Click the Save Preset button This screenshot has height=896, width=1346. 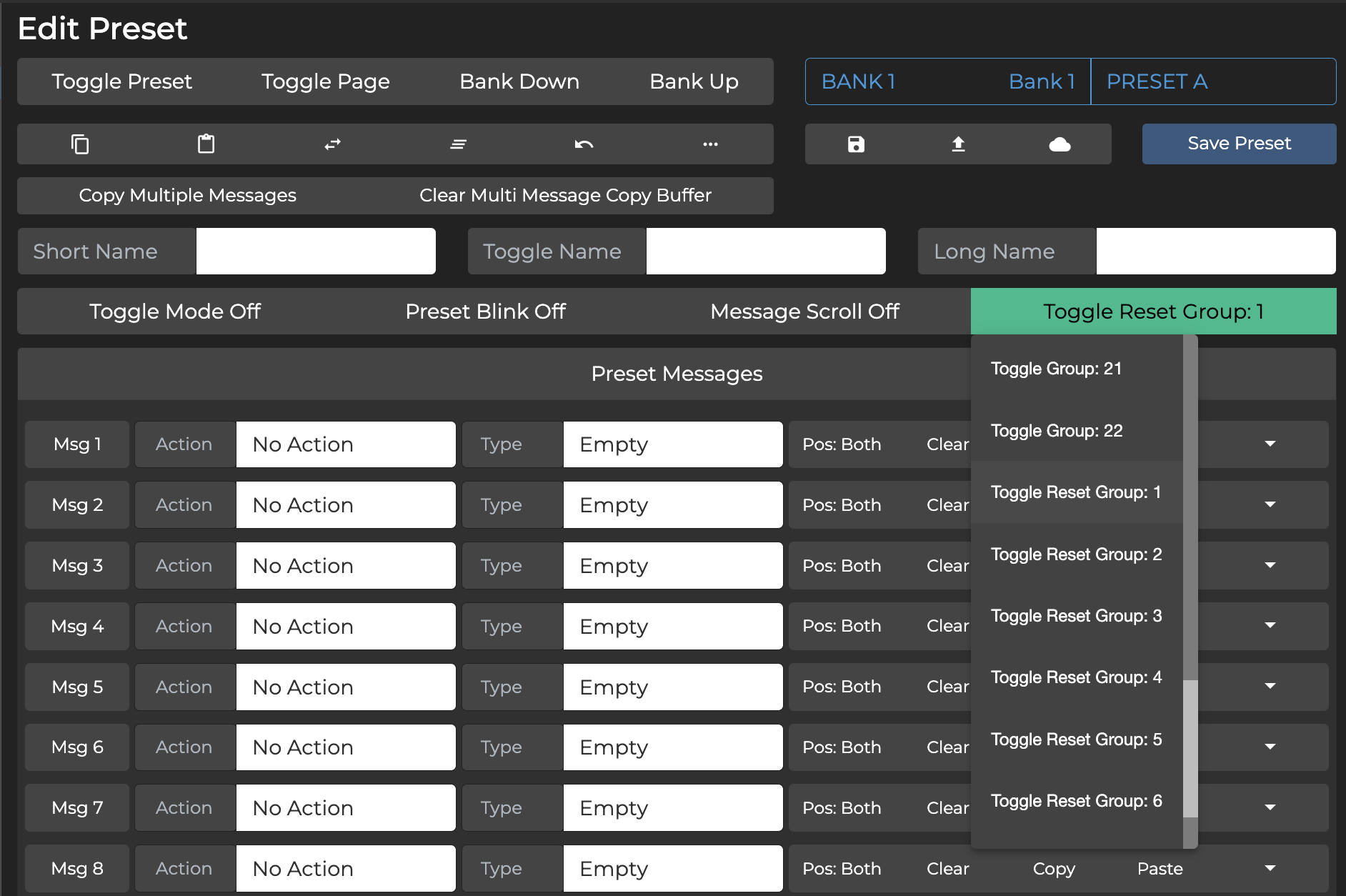click(x=1238, y=144)
